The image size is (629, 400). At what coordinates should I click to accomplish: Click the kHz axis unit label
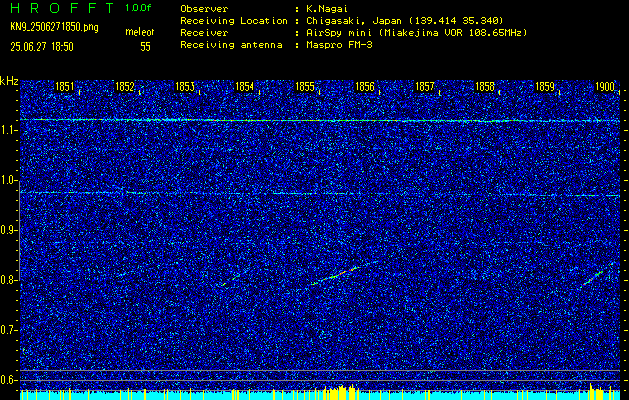coord(9,81)
